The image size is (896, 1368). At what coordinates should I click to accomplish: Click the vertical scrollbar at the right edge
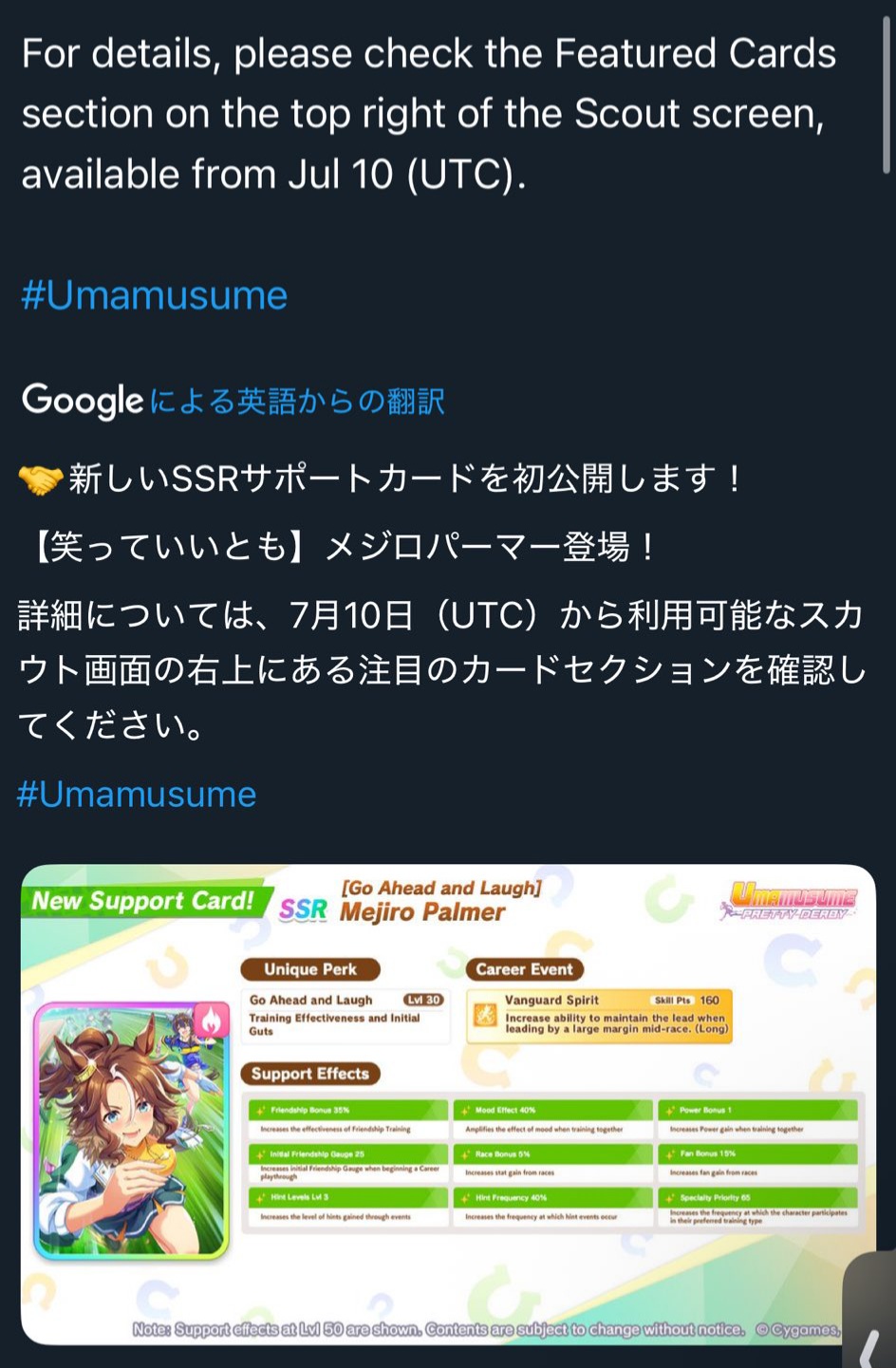(x=887, y=95)
